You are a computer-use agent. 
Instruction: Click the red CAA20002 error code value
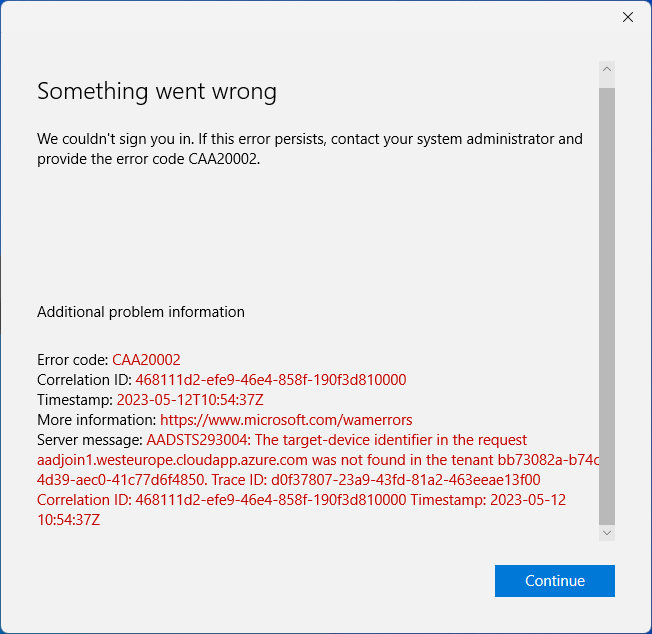tap(146, 360)
